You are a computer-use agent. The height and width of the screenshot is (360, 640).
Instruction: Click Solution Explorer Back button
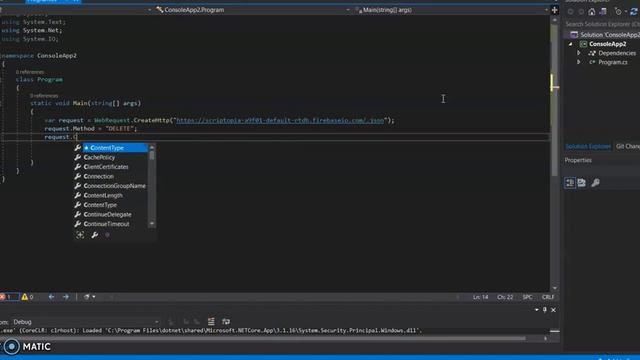click(570, 12)
